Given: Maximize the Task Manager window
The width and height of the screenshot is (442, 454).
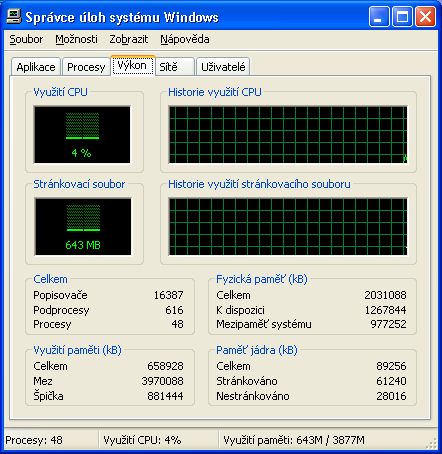Looking at the screenshot, I should click(402, 16).
